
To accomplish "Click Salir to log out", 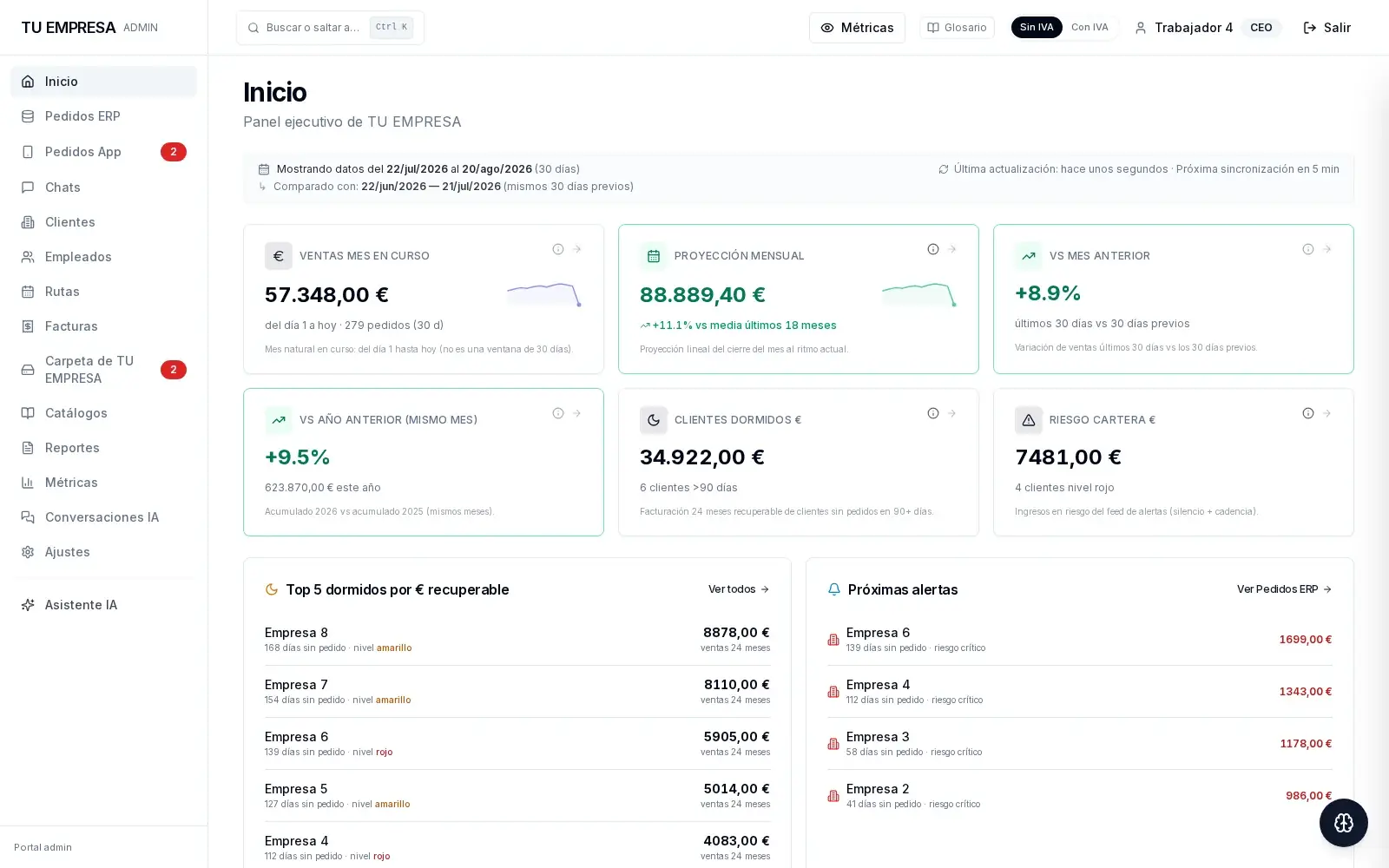I will pyautogui.click(x=1326, y=28).
